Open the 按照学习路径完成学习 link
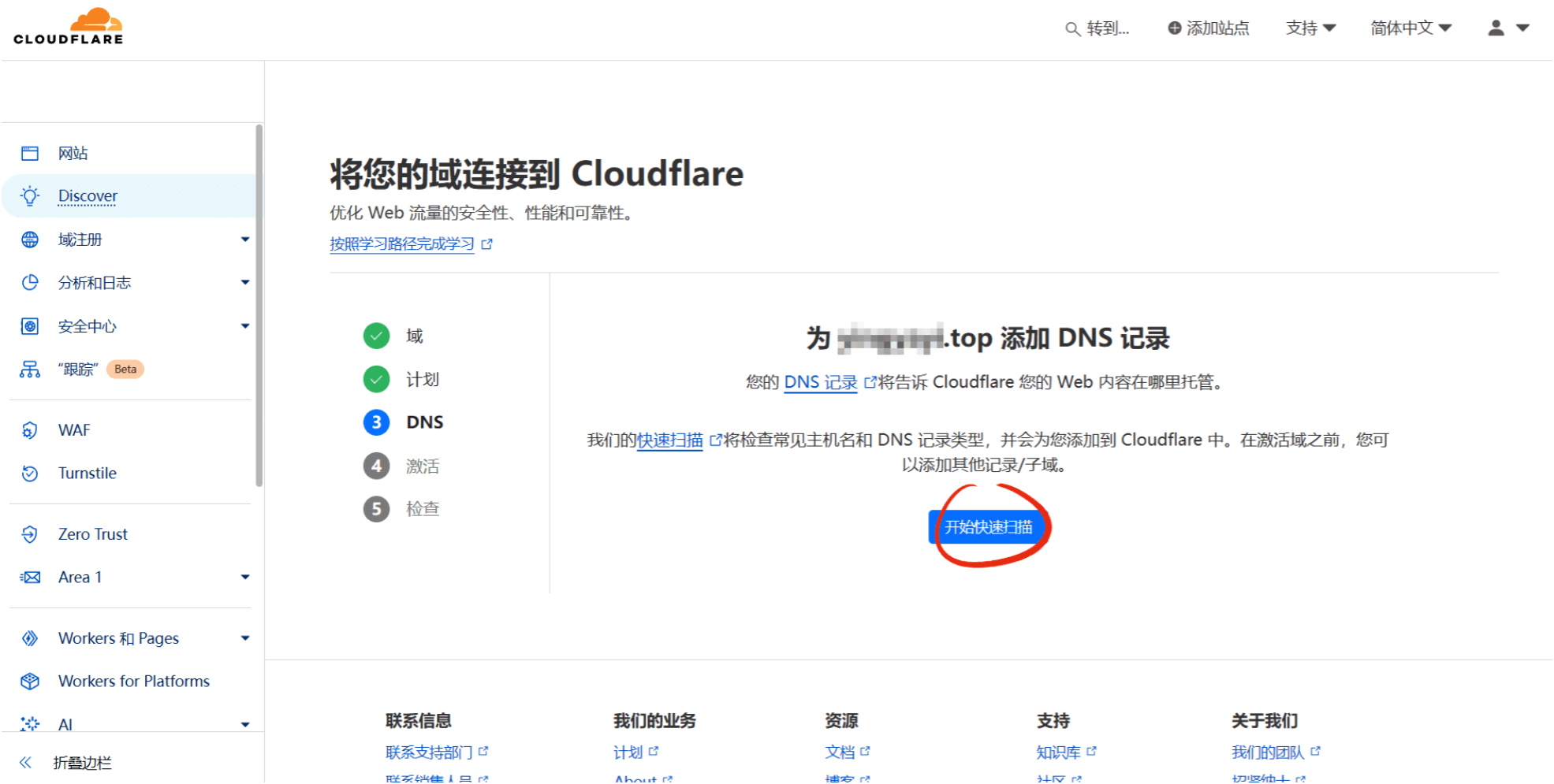 (x=401, y=244)
